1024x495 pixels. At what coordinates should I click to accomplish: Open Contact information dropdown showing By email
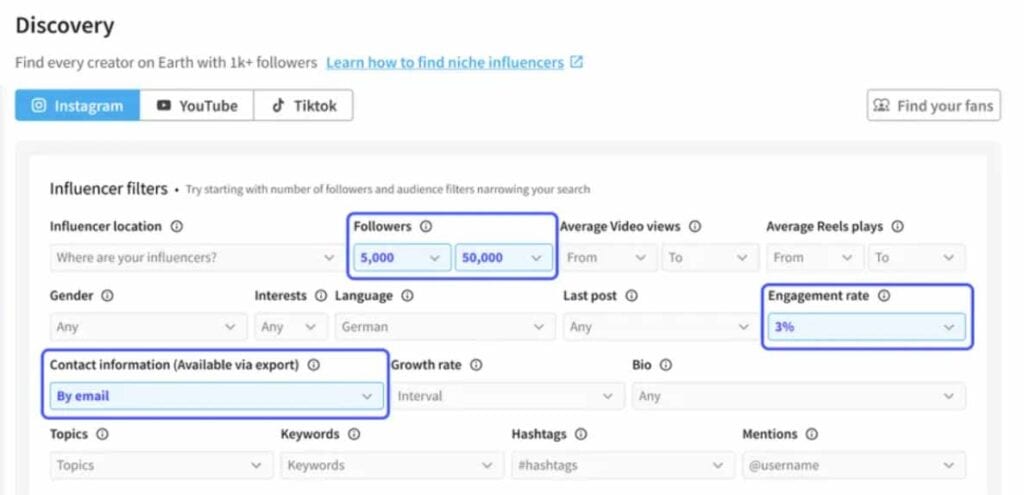(217, 396)
